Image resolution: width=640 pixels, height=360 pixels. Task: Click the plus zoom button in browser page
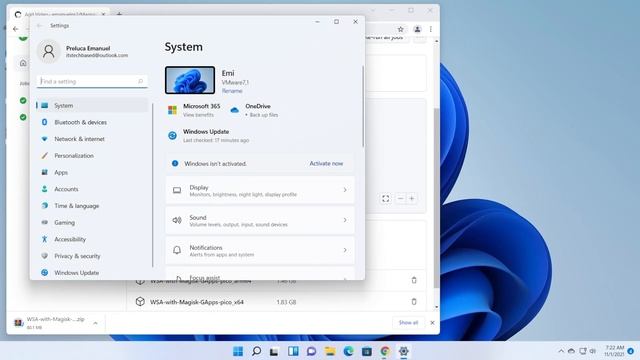tap(412, 198)
